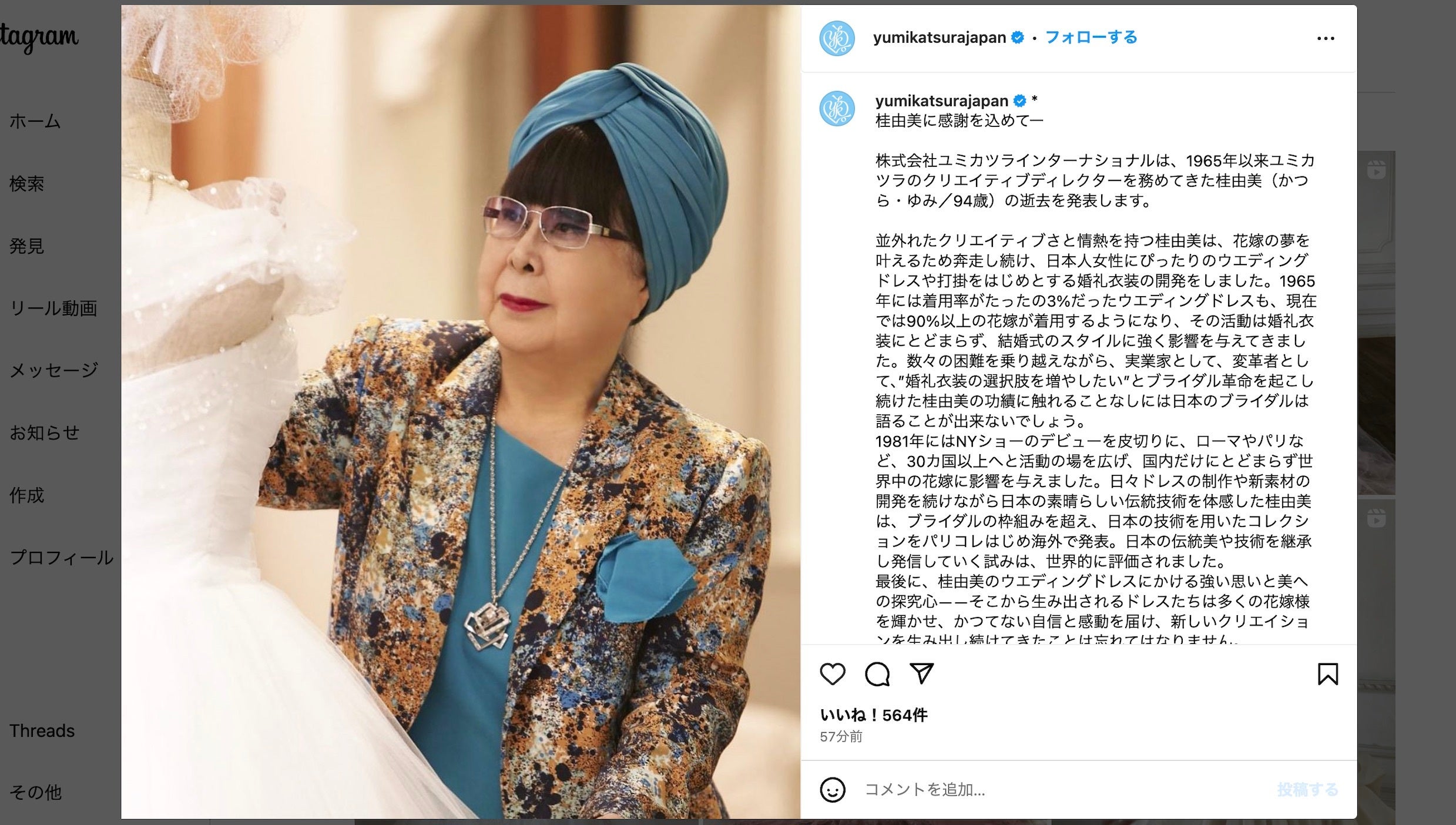Image resolution: width=1456 pixels, height=825 pixels.
Task: Expand the その他 menu in sidebar
Action: (x=35, y=792)
